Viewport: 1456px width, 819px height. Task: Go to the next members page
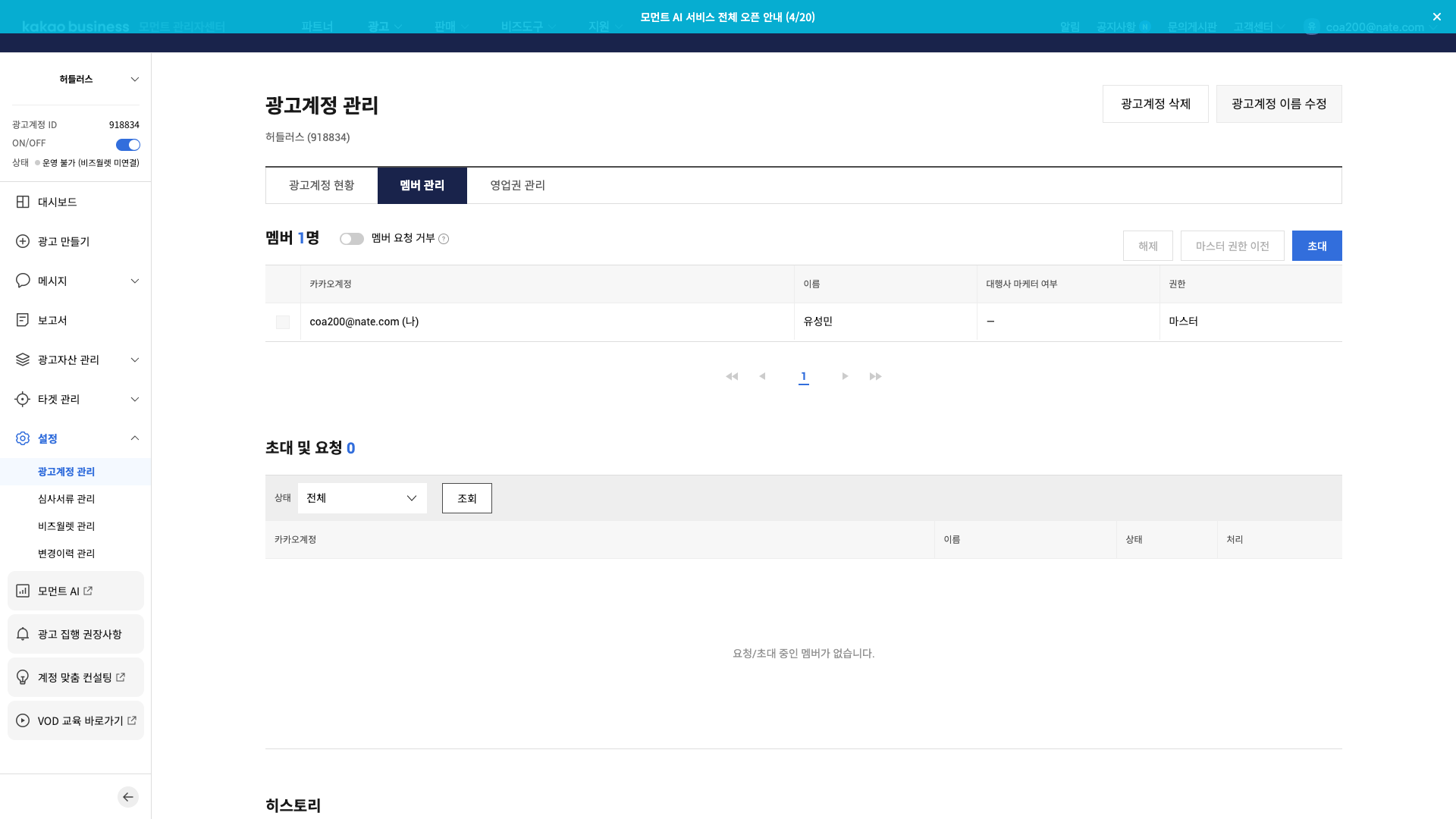(x=845, y=377)
